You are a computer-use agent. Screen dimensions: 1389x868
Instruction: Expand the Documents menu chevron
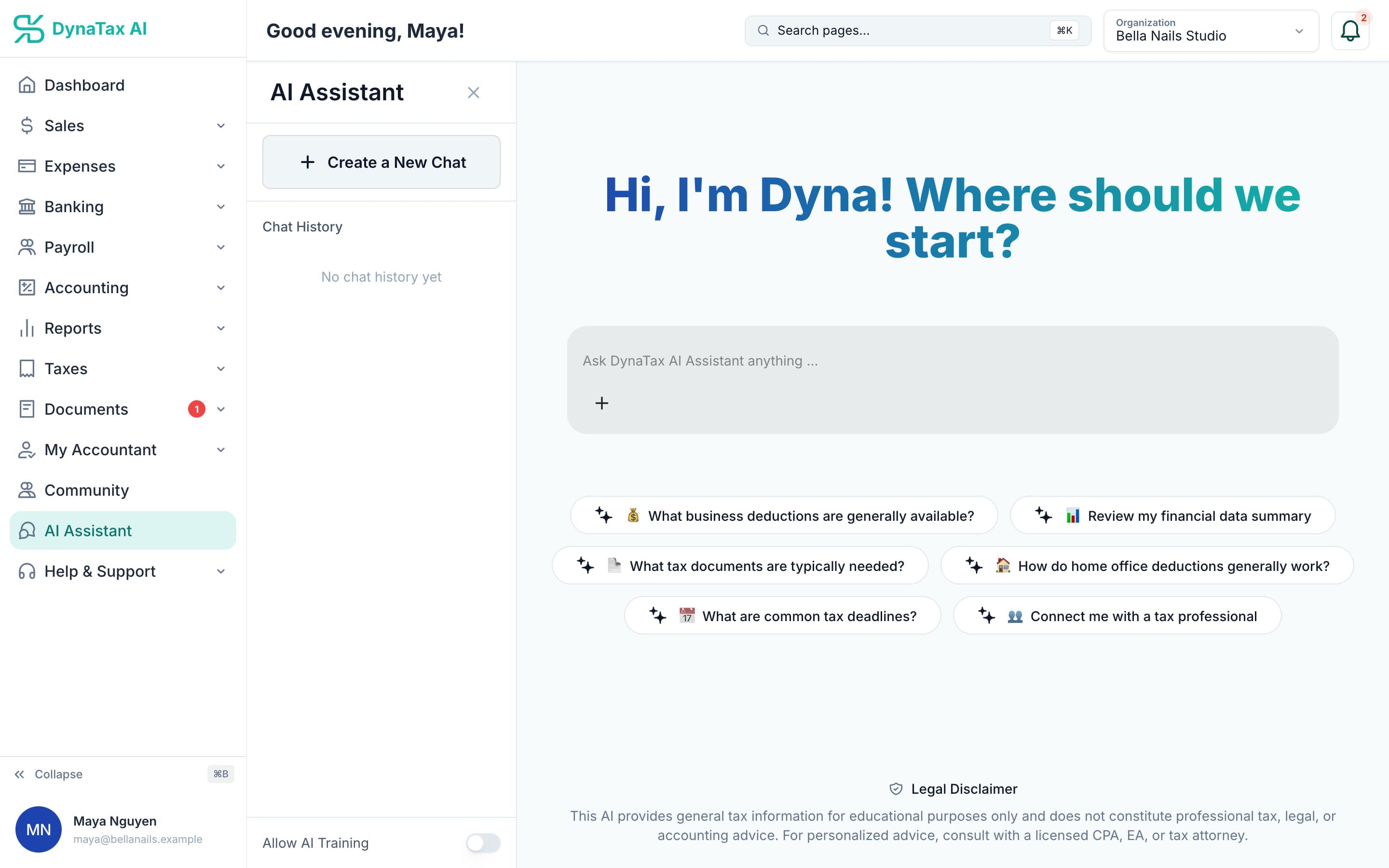click(x=221, y=409)
